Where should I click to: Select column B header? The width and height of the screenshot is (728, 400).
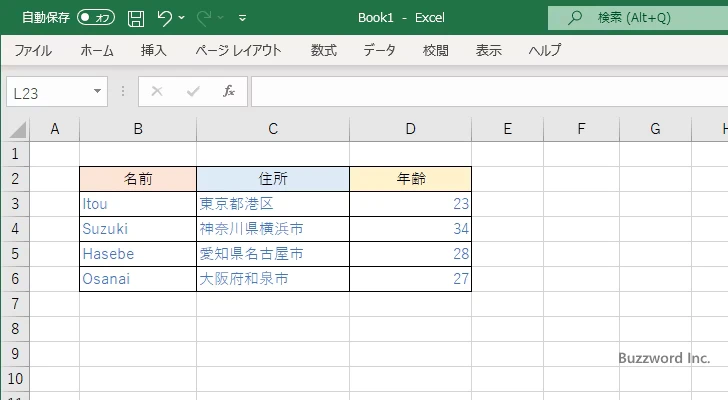[138, 129]
